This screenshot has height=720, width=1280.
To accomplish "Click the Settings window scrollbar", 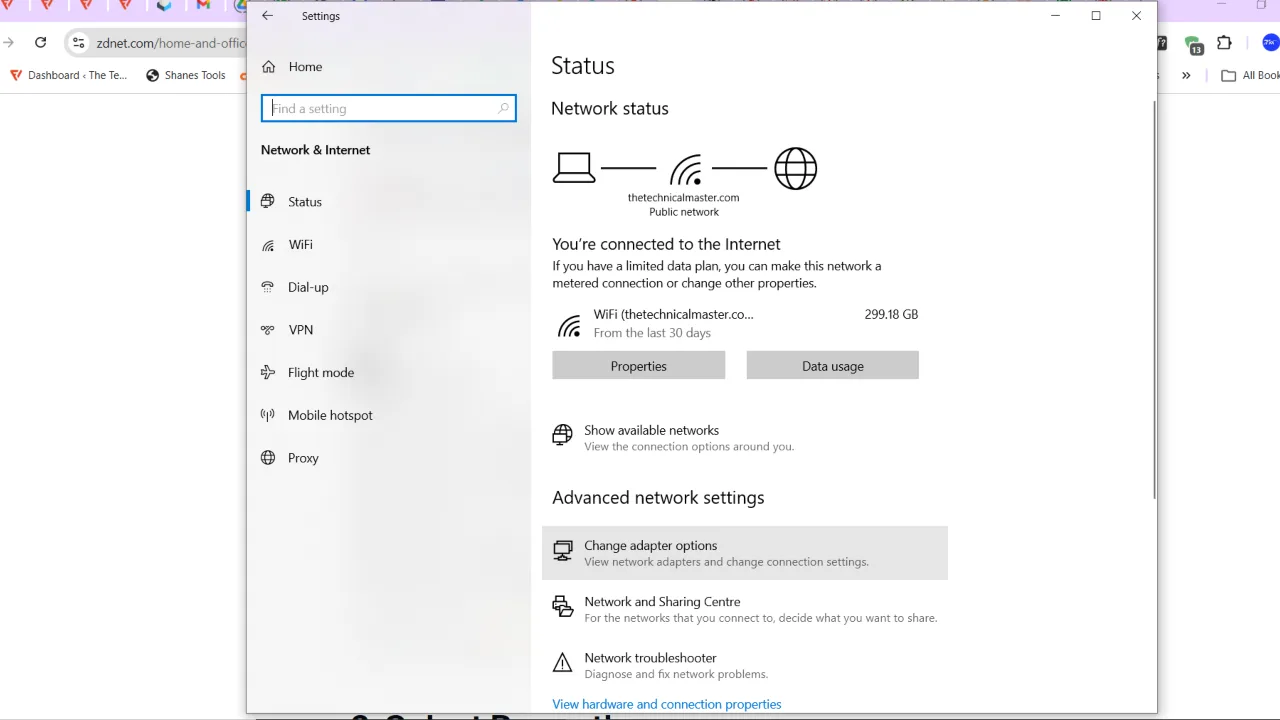I will click(1153, 300).
